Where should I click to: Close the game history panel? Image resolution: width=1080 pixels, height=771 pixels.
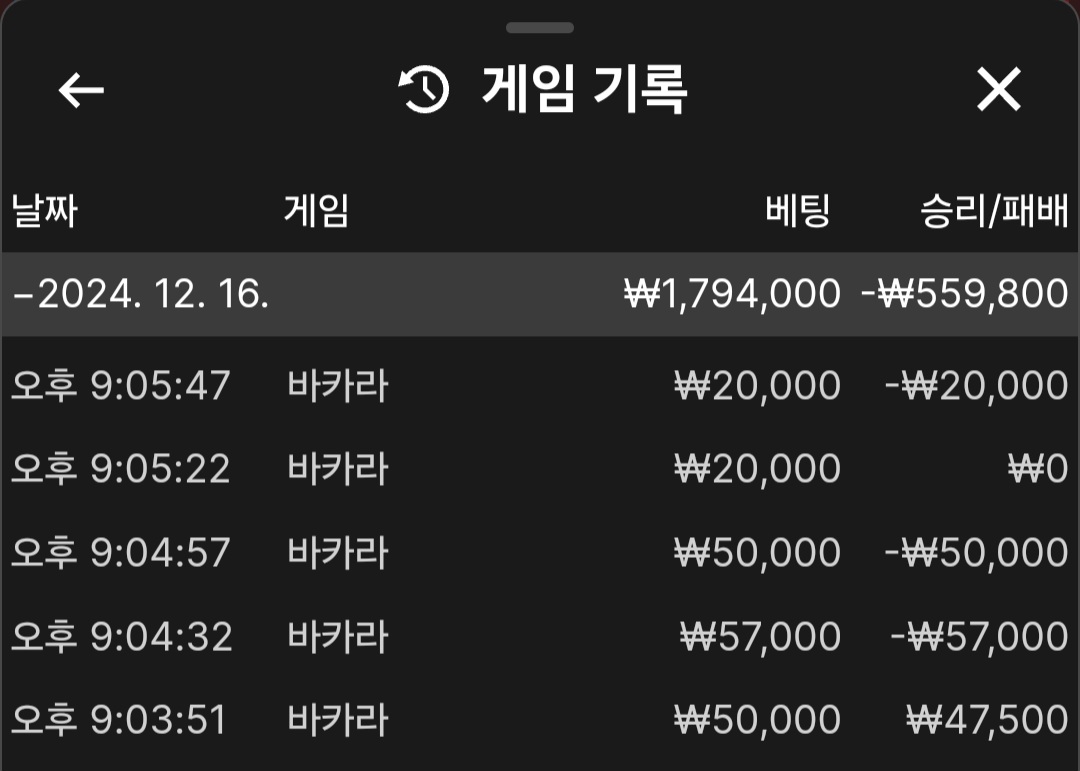click(x=998, y=89)
